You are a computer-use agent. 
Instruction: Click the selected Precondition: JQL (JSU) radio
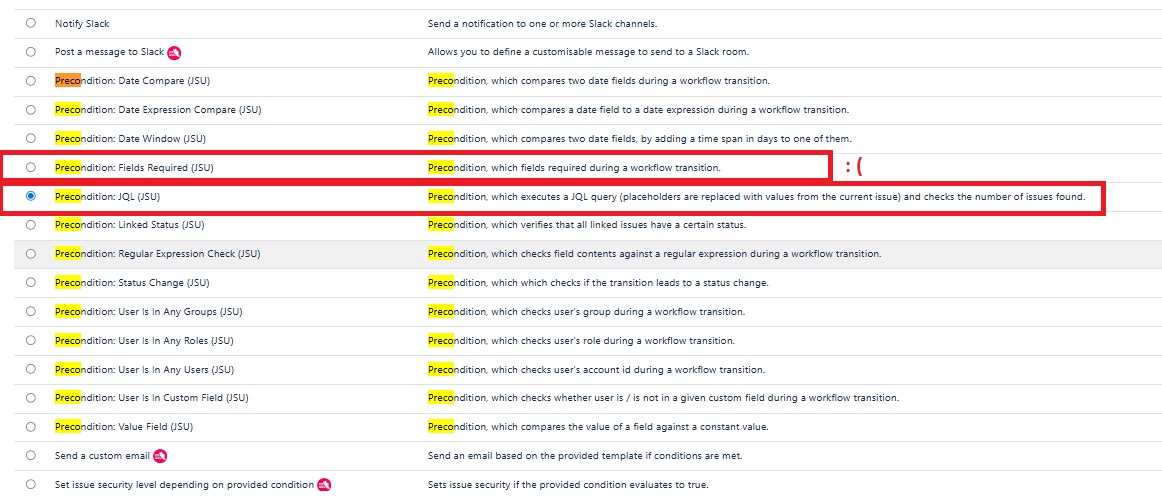30,196
